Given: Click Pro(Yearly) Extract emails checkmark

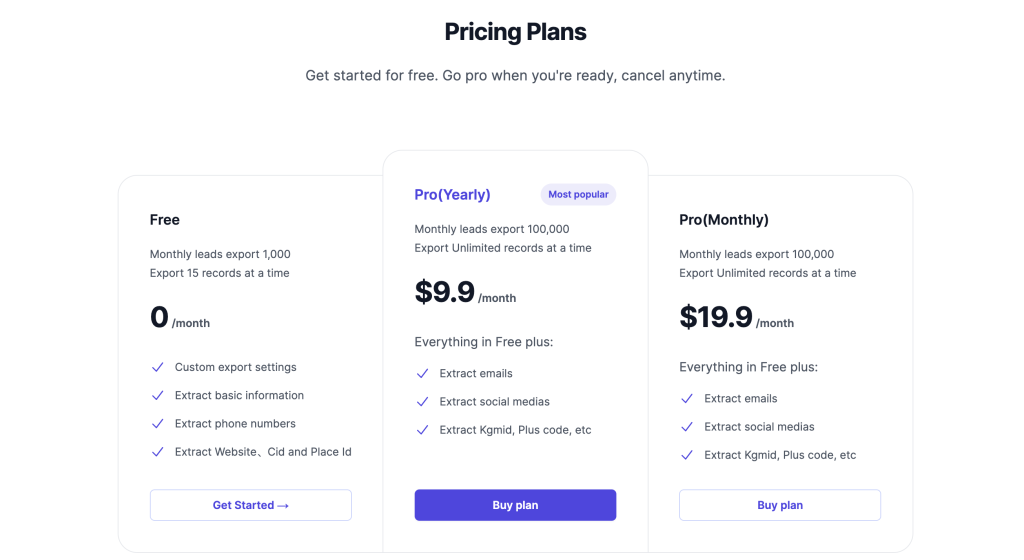Looking at the screenshot, I should click(422, 373).
